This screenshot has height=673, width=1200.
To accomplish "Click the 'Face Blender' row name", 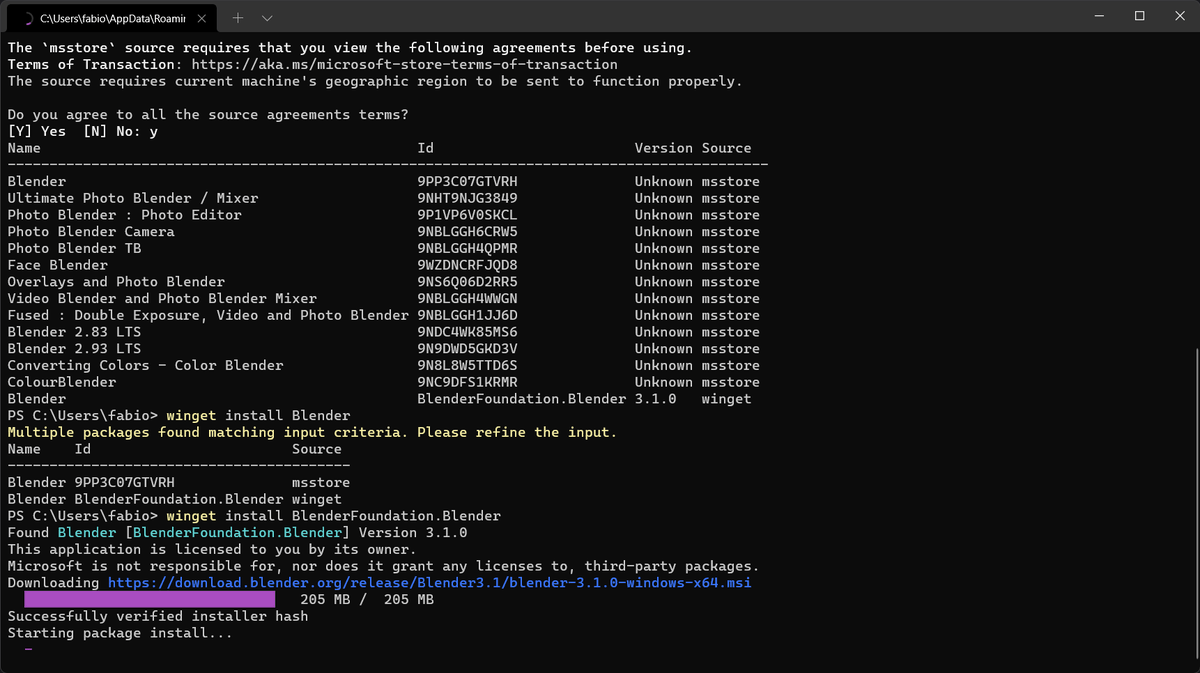I will [57, 265].
